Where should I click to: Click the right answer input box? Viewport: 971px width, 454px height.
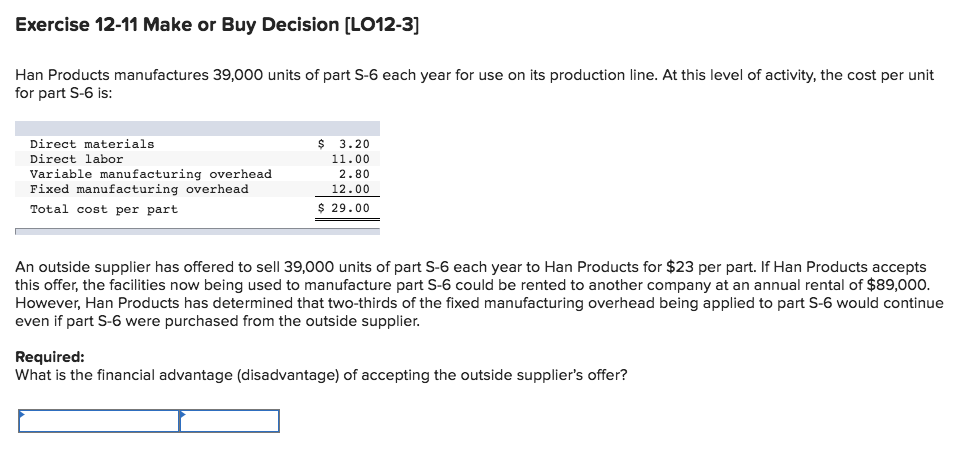pos(230,421)
